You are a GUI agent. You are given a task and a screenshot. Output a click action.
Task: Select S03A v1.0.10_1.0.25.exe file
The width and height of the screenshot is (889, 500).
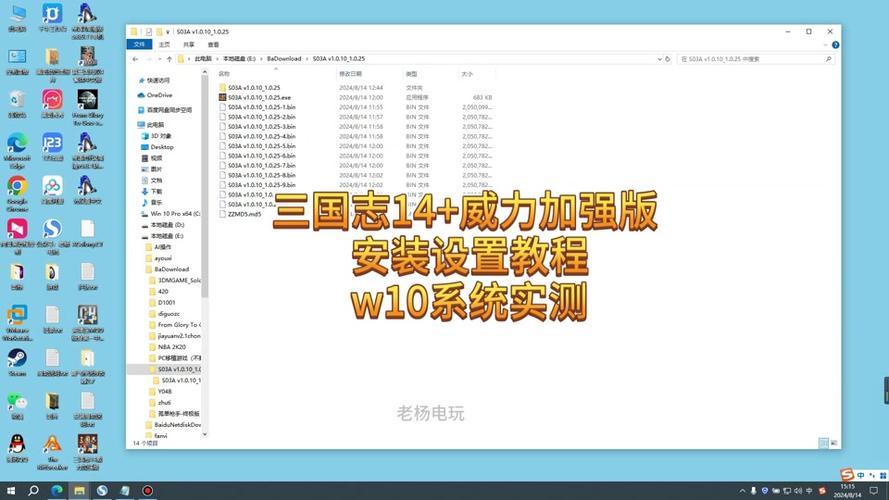click(259, 98)
